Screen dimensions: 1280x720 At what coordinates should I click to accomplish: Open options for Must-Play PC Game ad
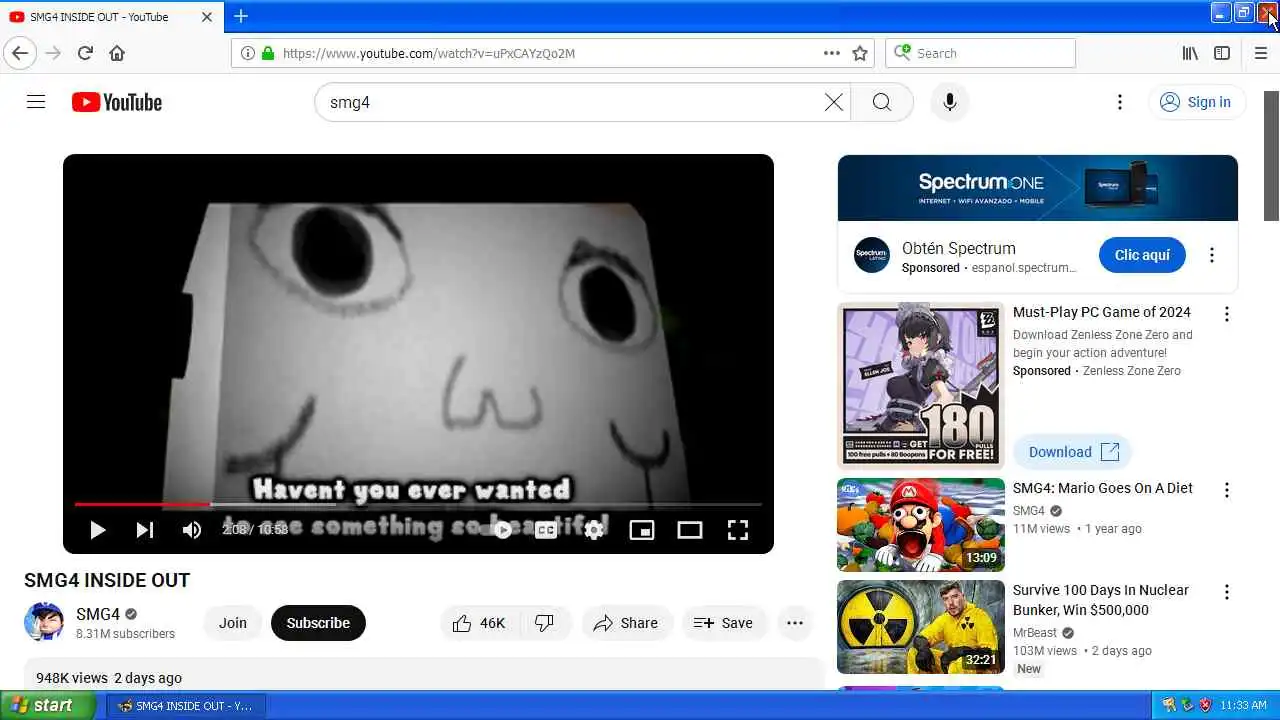[x=1226, y=314]
